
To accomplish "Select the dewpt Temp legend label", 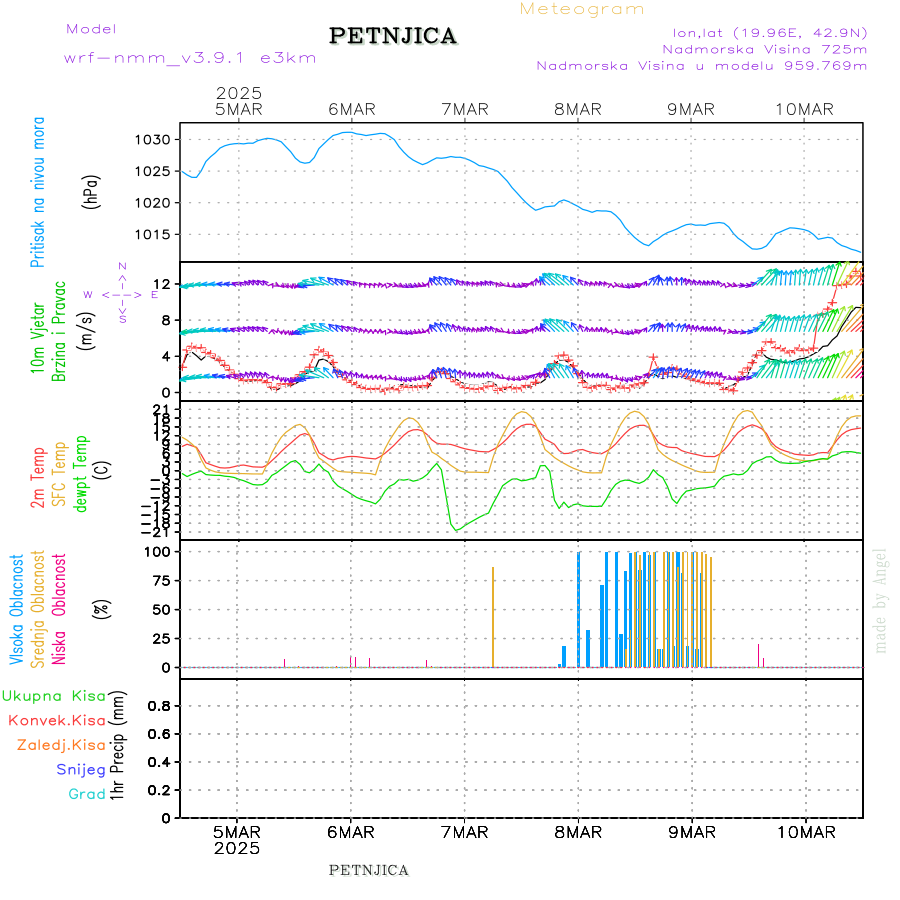I will [x=81, y=473].
